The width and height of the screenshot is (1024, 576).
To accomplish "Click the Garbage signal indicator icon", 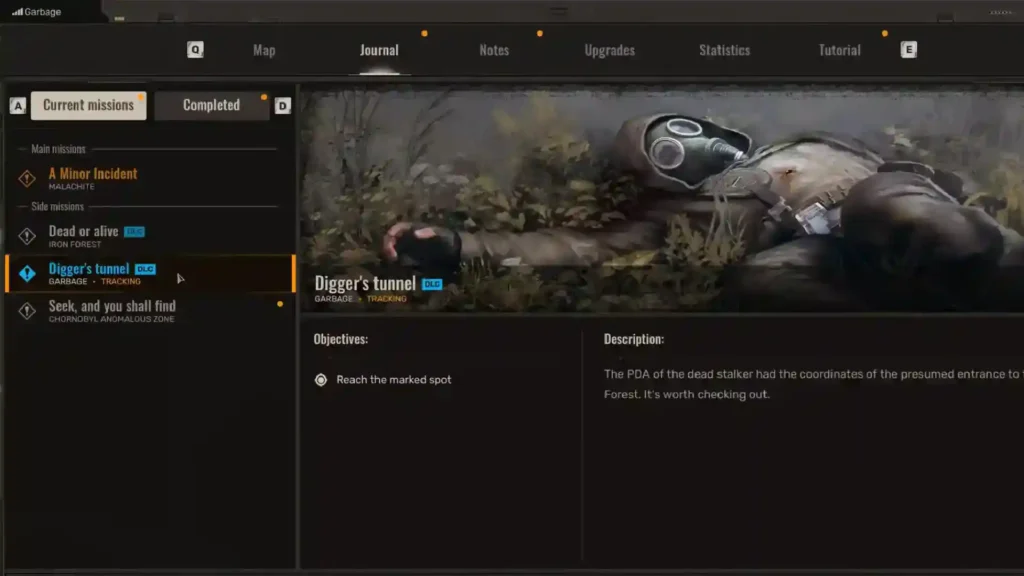I will 17,12.
